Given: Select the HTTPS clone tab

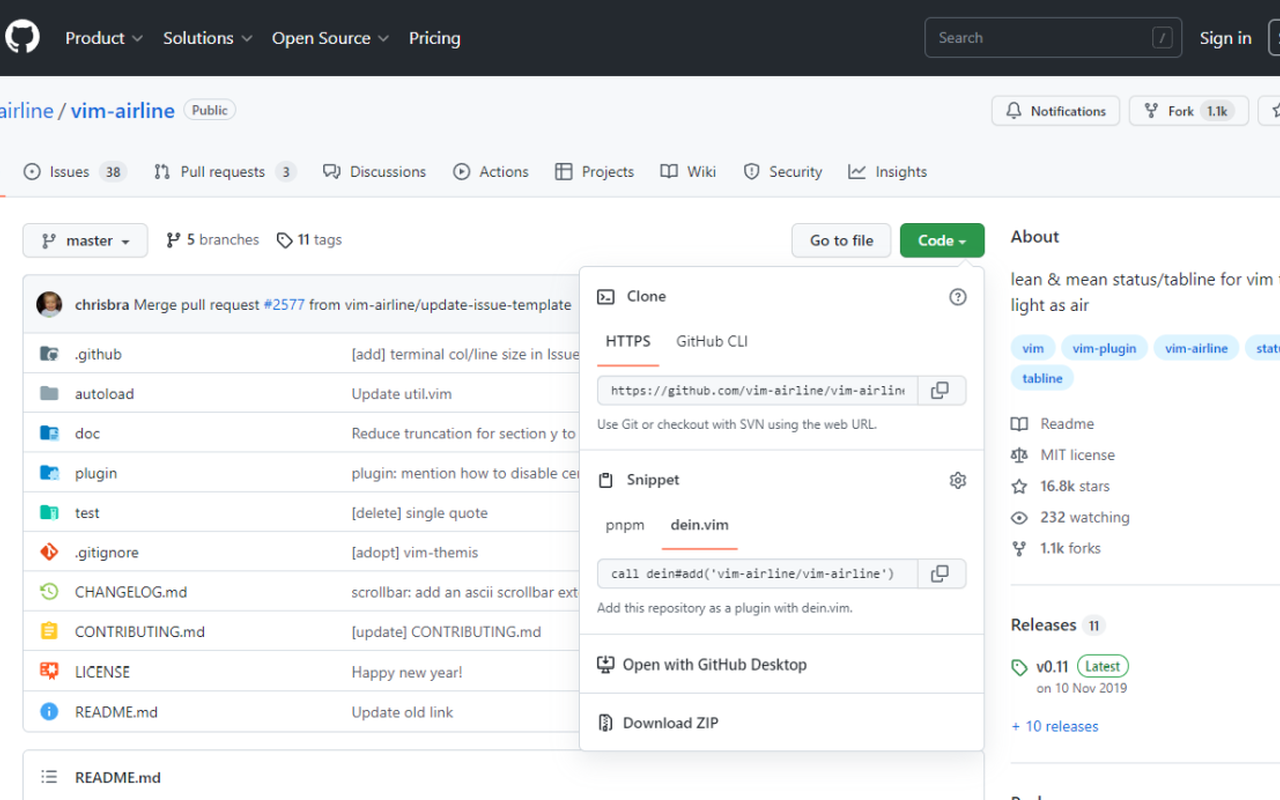Looking at the screenshot, I should (628, 342).
